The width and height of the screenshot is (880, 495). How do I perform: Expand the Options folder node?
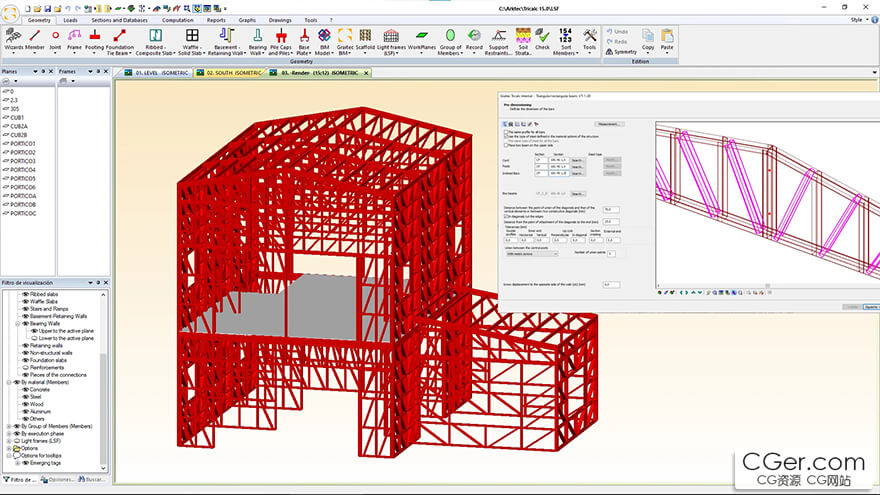pyautogui.click(x=9, y=448)
